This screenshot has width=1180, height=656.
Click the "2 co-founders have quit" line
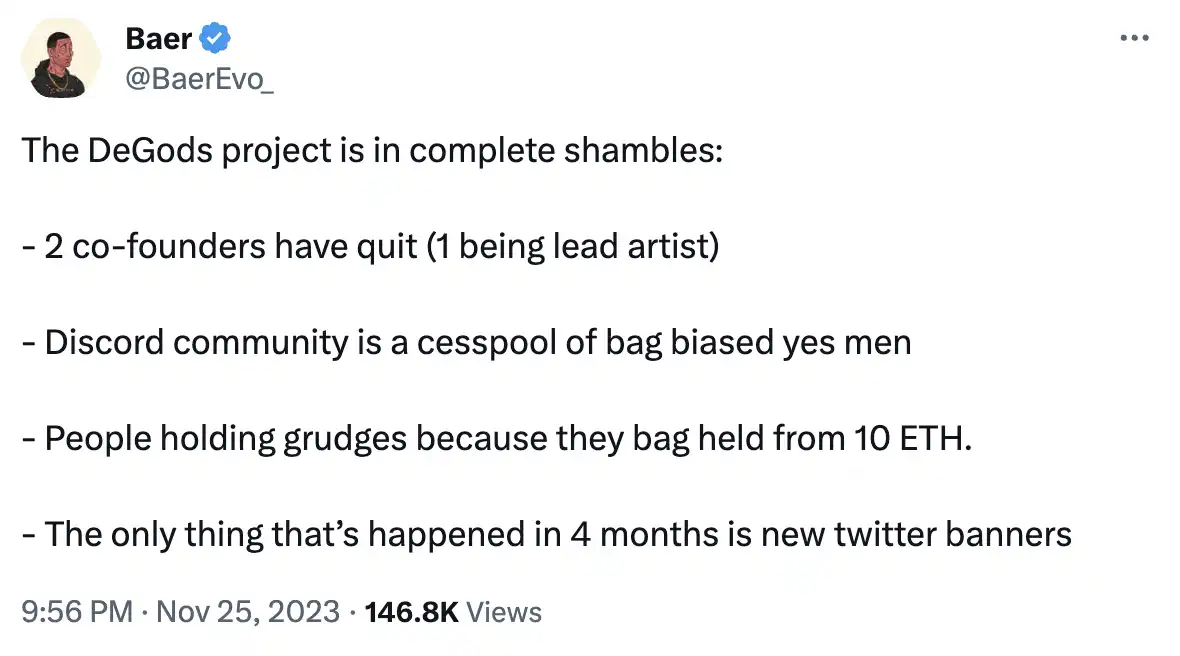(x=370, y=247)
